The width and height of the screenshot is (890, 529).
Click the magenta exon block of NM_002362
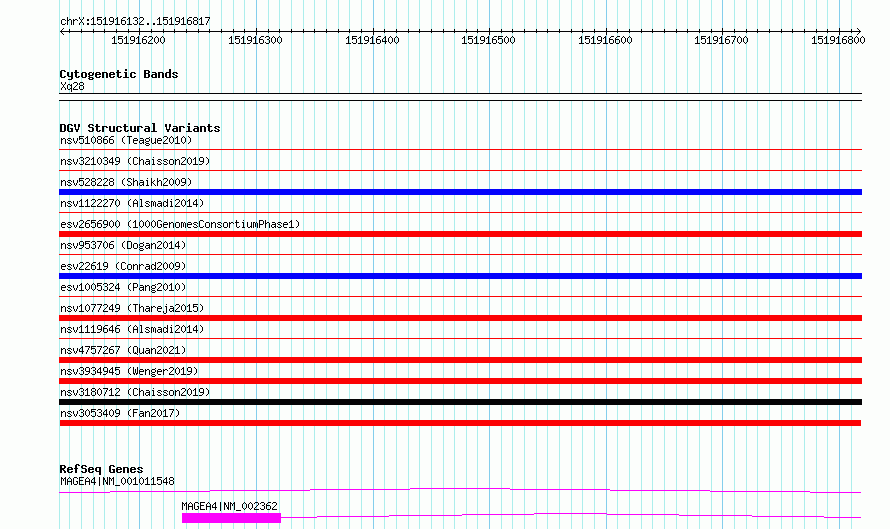point(231,518)
